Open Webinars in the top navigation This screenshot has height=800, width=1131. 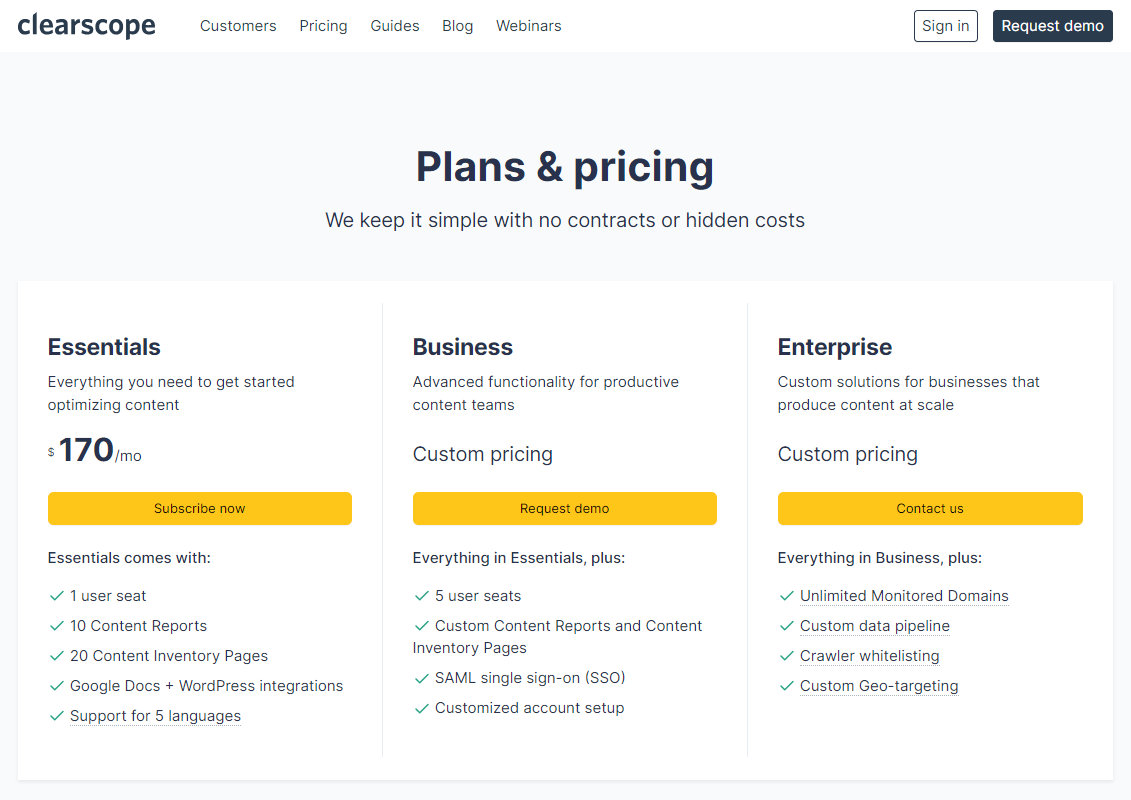[528, 26]
